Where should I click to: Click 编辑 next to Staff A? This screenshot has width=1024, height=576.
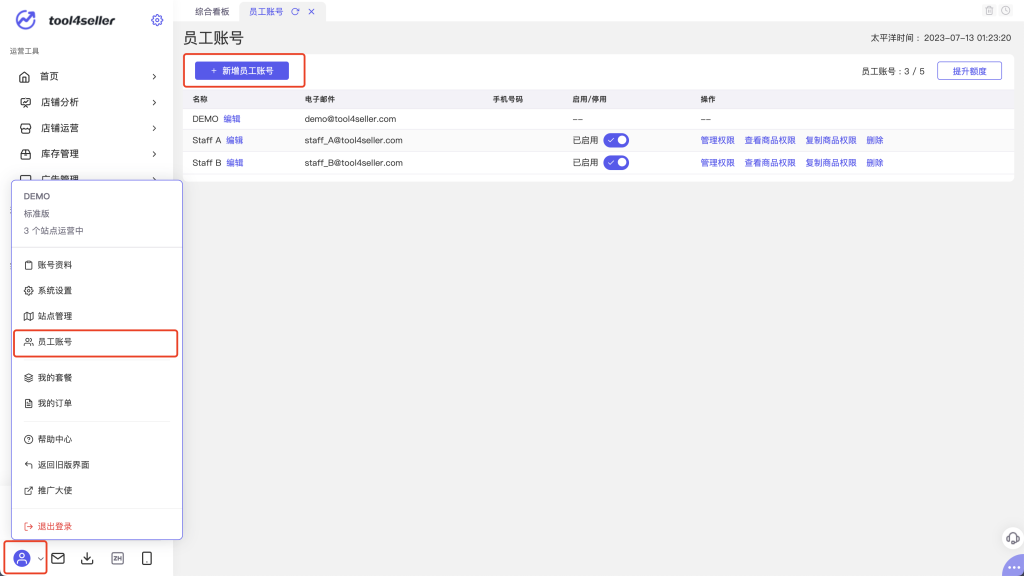coord(234,140)
